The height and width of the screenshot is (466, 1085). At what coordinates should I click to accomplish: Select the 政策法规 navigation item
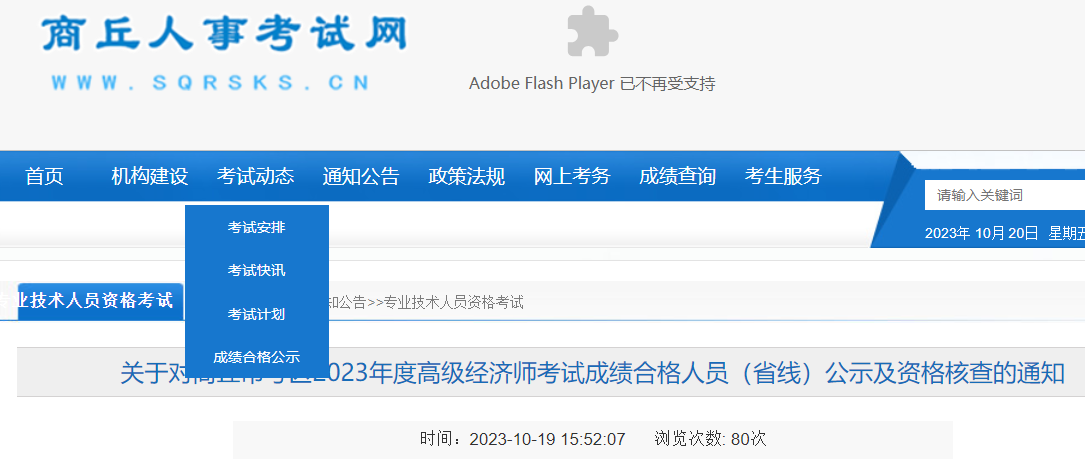tap(467, 177)
